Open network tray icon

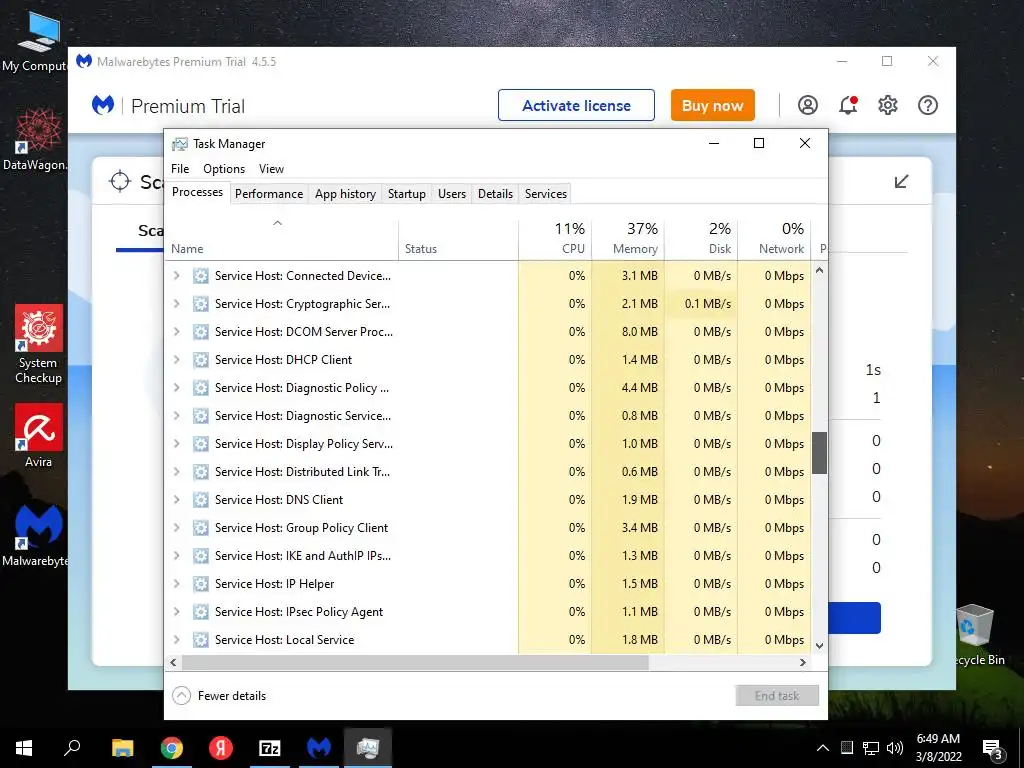click(871, 748)
